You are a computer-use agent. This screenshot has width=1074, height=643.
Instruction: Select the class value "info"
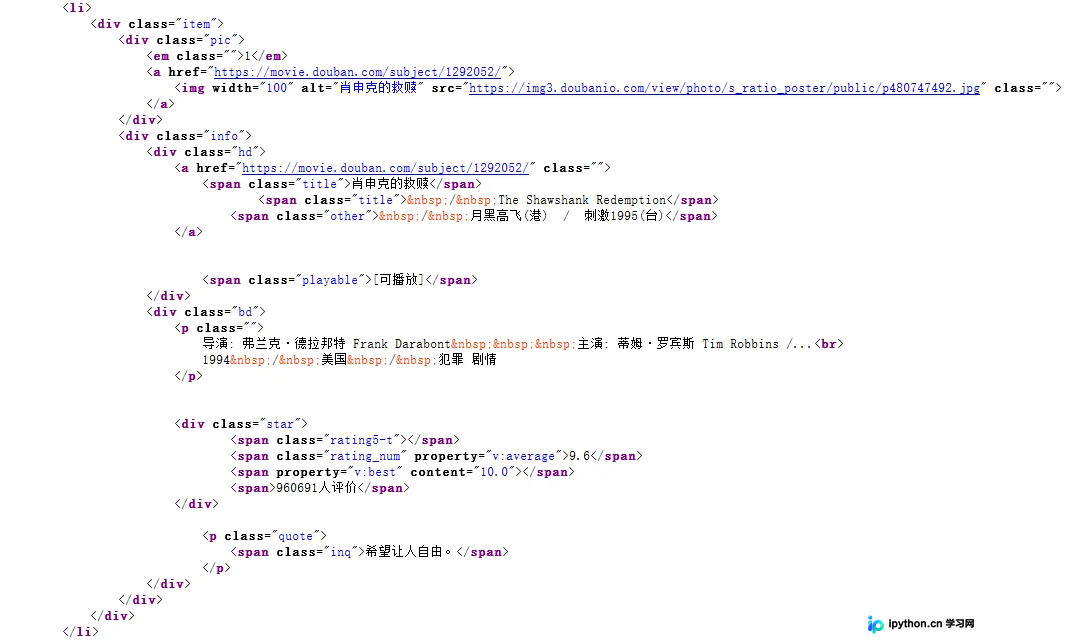(224, 136)
